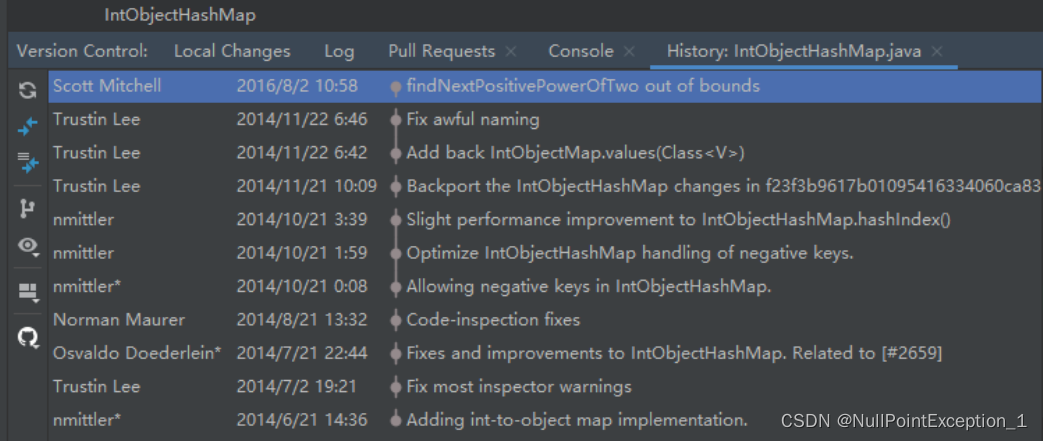
Task: Select 'Fixes and improvements to IntObjectHashMap' commit
Action: (x=545, y=353)
